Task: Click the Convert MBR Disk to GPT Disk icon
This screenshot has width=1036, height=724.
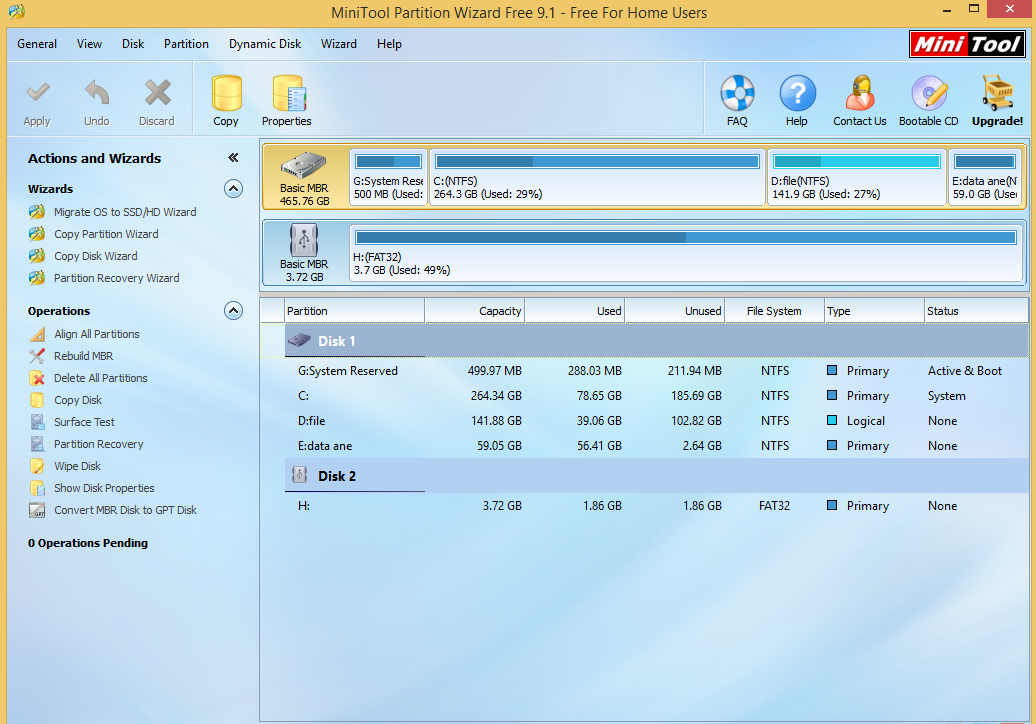Action: 38,510
